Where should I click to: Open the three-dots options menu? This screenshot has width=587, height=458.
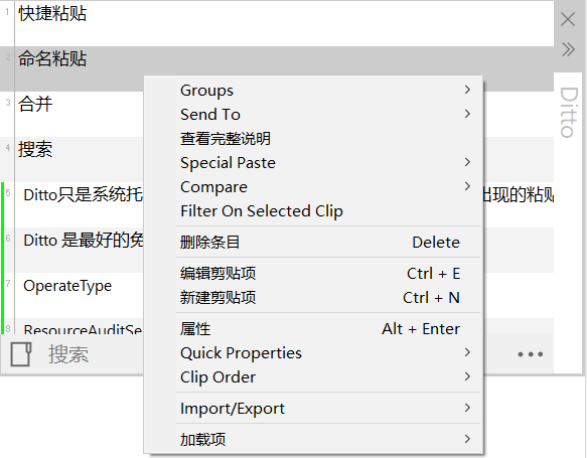click(530, 354)
